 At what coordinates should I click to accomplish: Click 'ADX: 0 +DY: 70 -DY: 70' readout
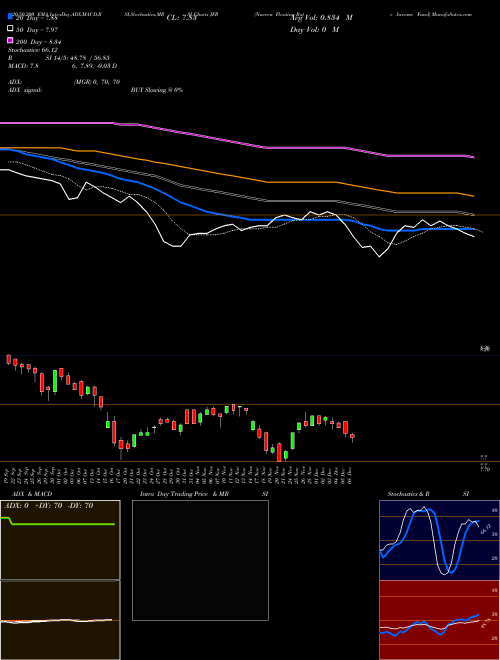click(x=48, y=506)
